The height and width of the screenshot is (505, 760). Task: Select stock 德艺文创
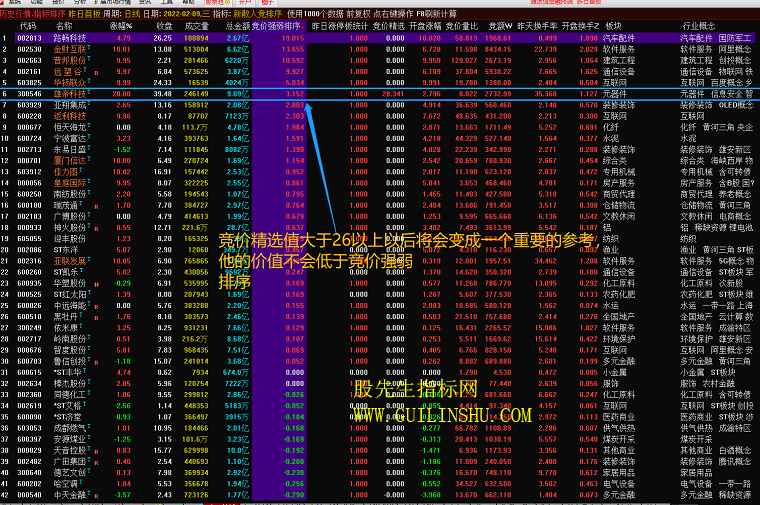point(69,473)
